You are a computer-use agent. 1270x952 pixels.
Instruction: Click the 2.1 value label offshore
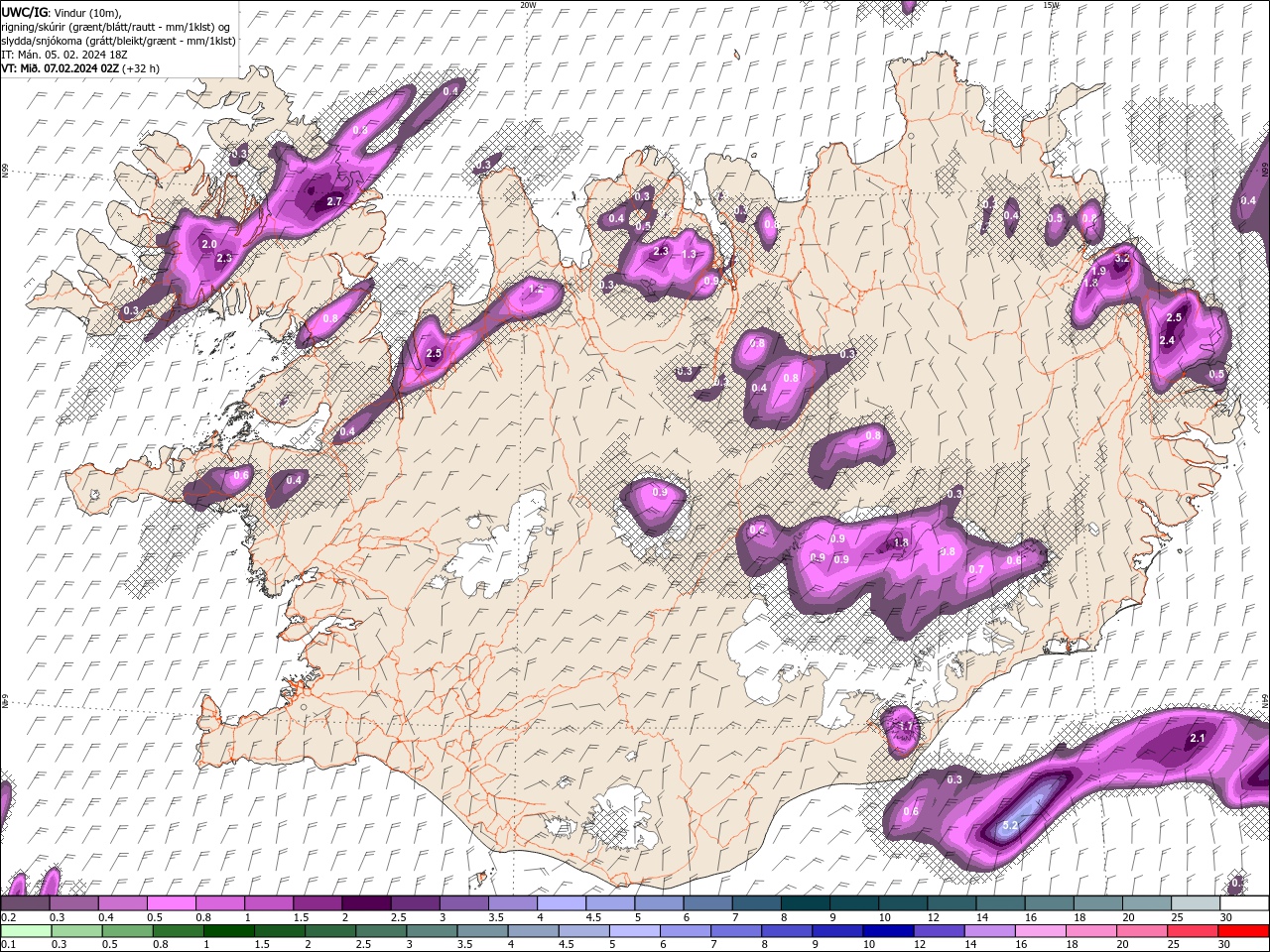pos(1197,738)
